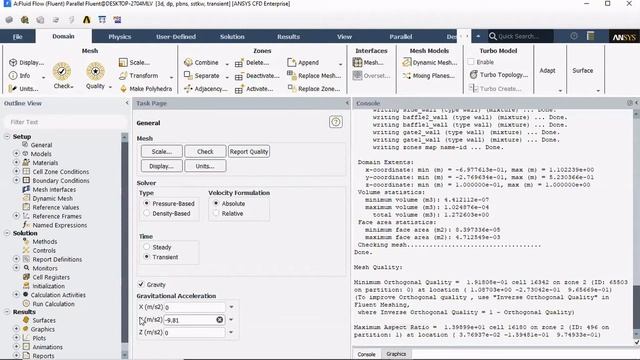Select Relative velocity formulation
Image resolution: width=640 pixels, height=360 pixels.
216,213
